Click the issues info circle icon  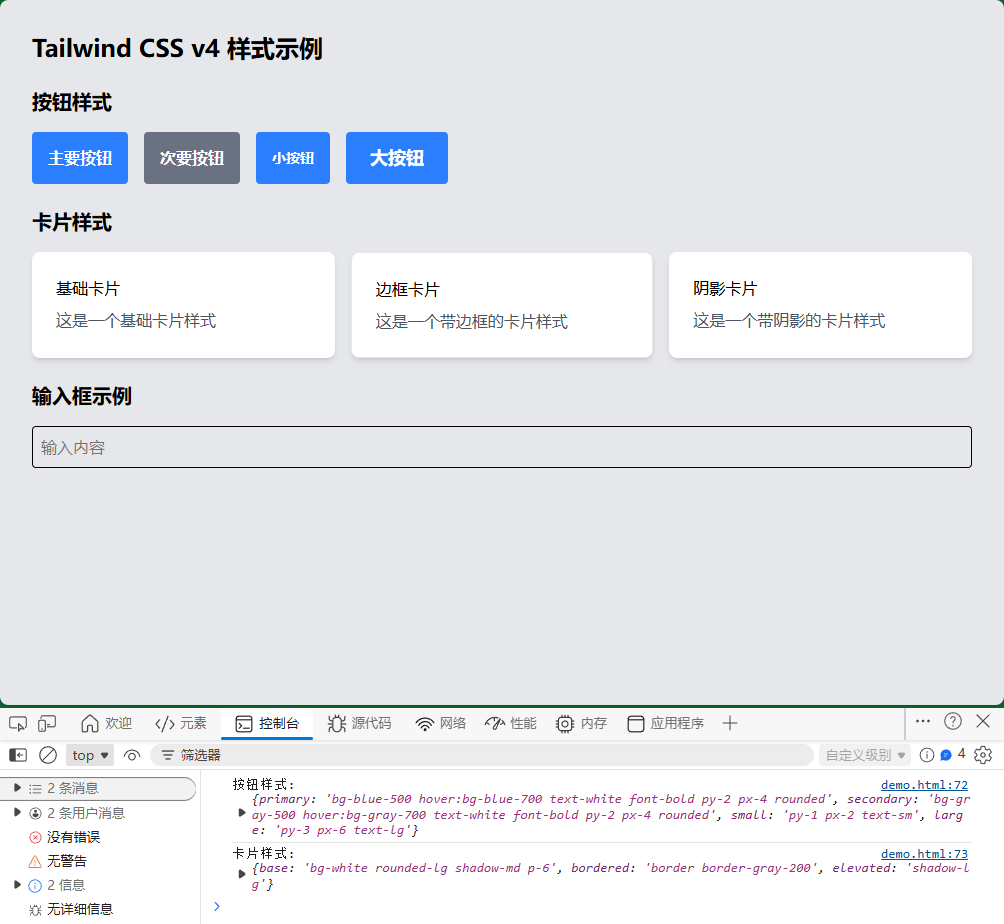point(927,755)
